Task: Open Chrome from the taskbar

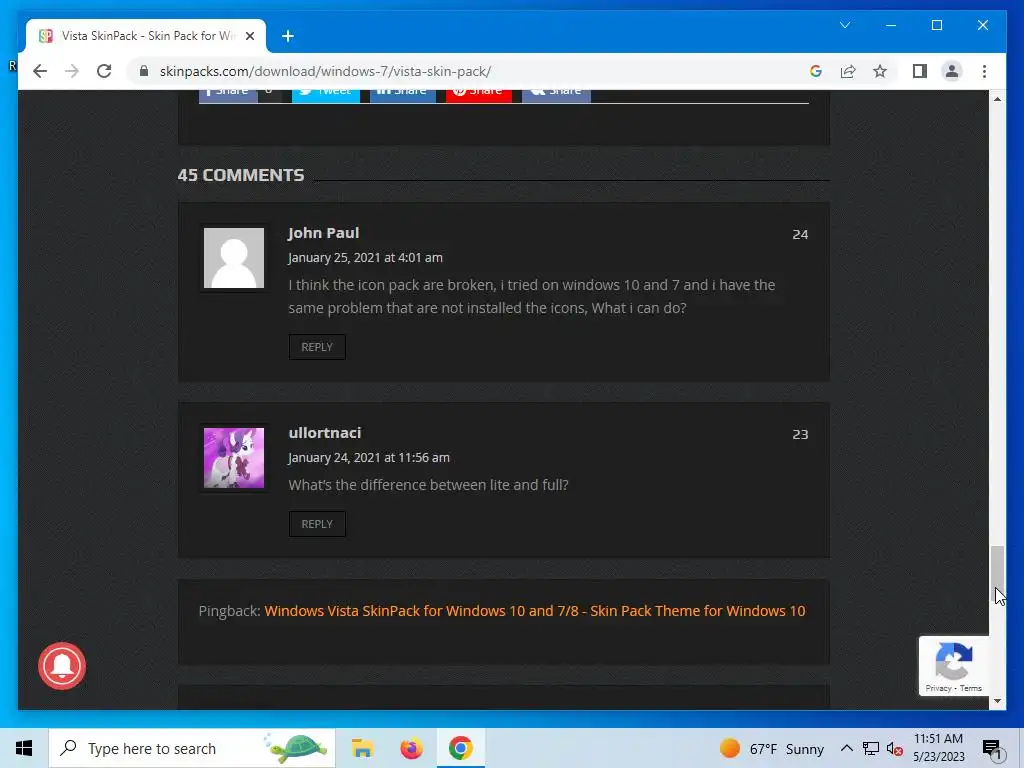Action: pyautogui.click(x=460, y=748)
